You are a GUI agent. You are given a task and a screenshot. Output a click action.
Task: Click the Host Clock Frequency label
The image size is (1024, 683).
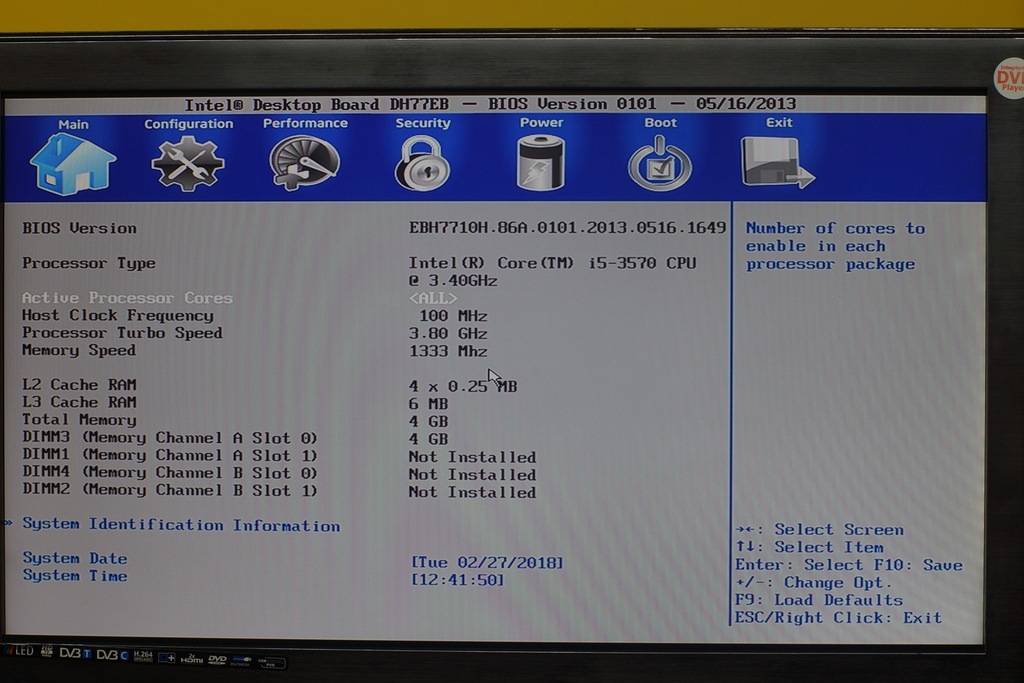[x=118, y=315]
